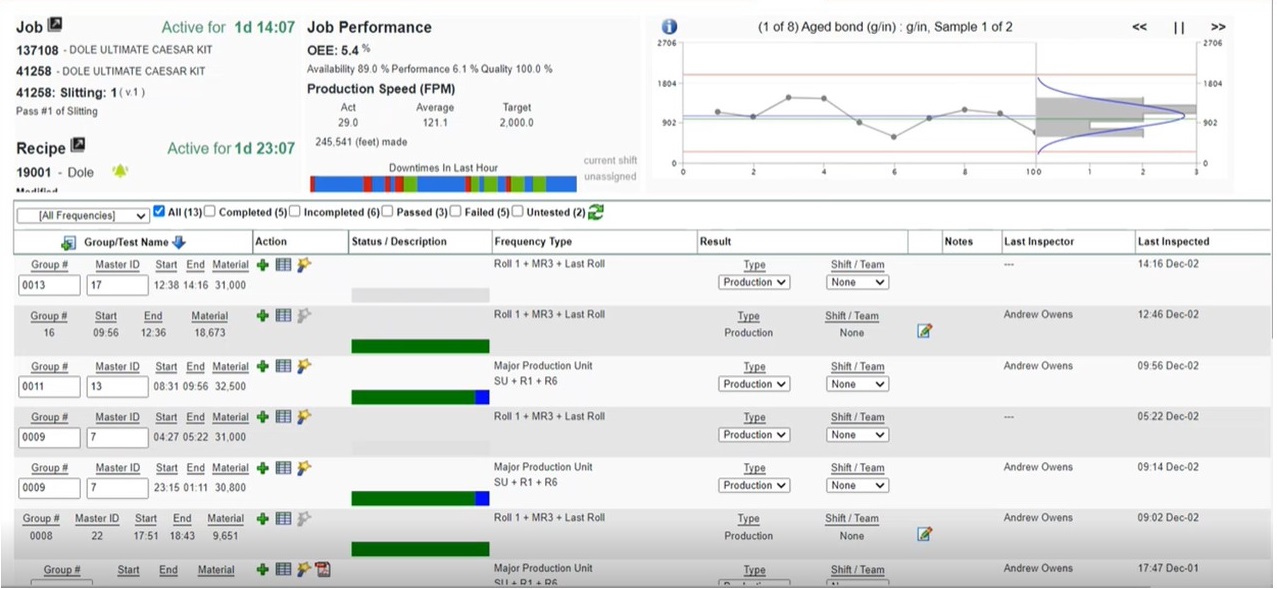Open Job details via external link icon
This screenshot has width=1277, height=589.
(x=55, y=25)
